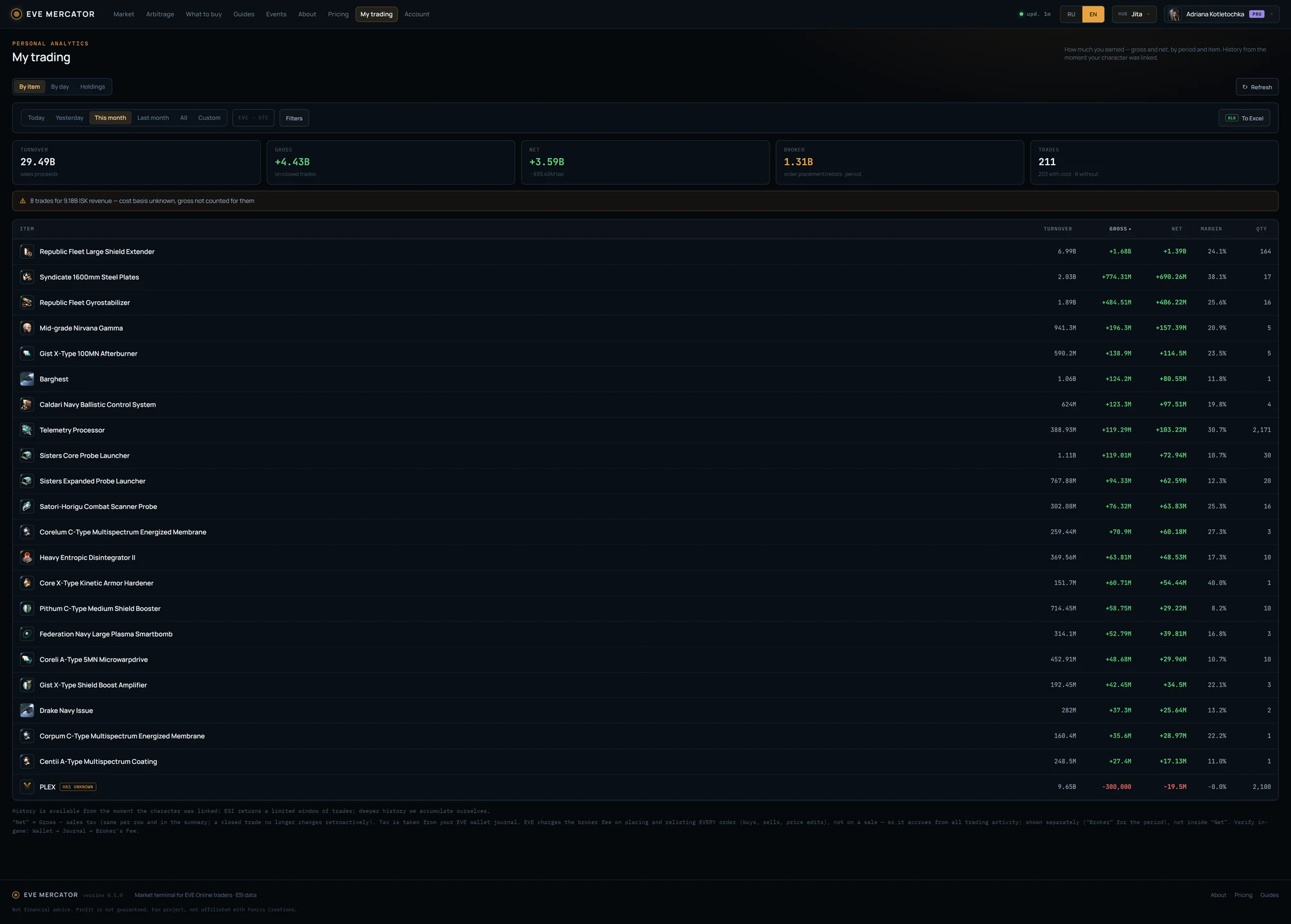Screen dimensions: 1291x924
Task: Click the Corelum C-Type Multispectrum Energized Membrane icon
Action: (27, 532)
